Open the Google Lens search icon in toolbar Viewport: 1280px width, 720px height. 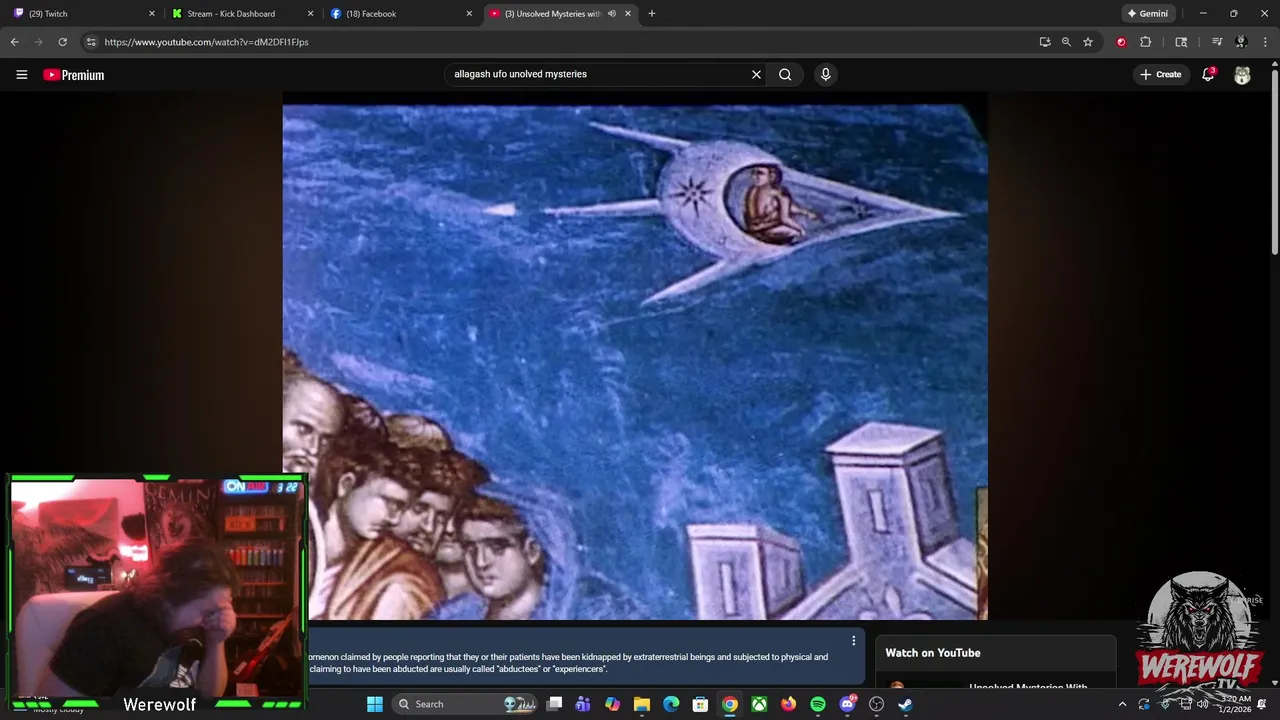click(1181, 42)
